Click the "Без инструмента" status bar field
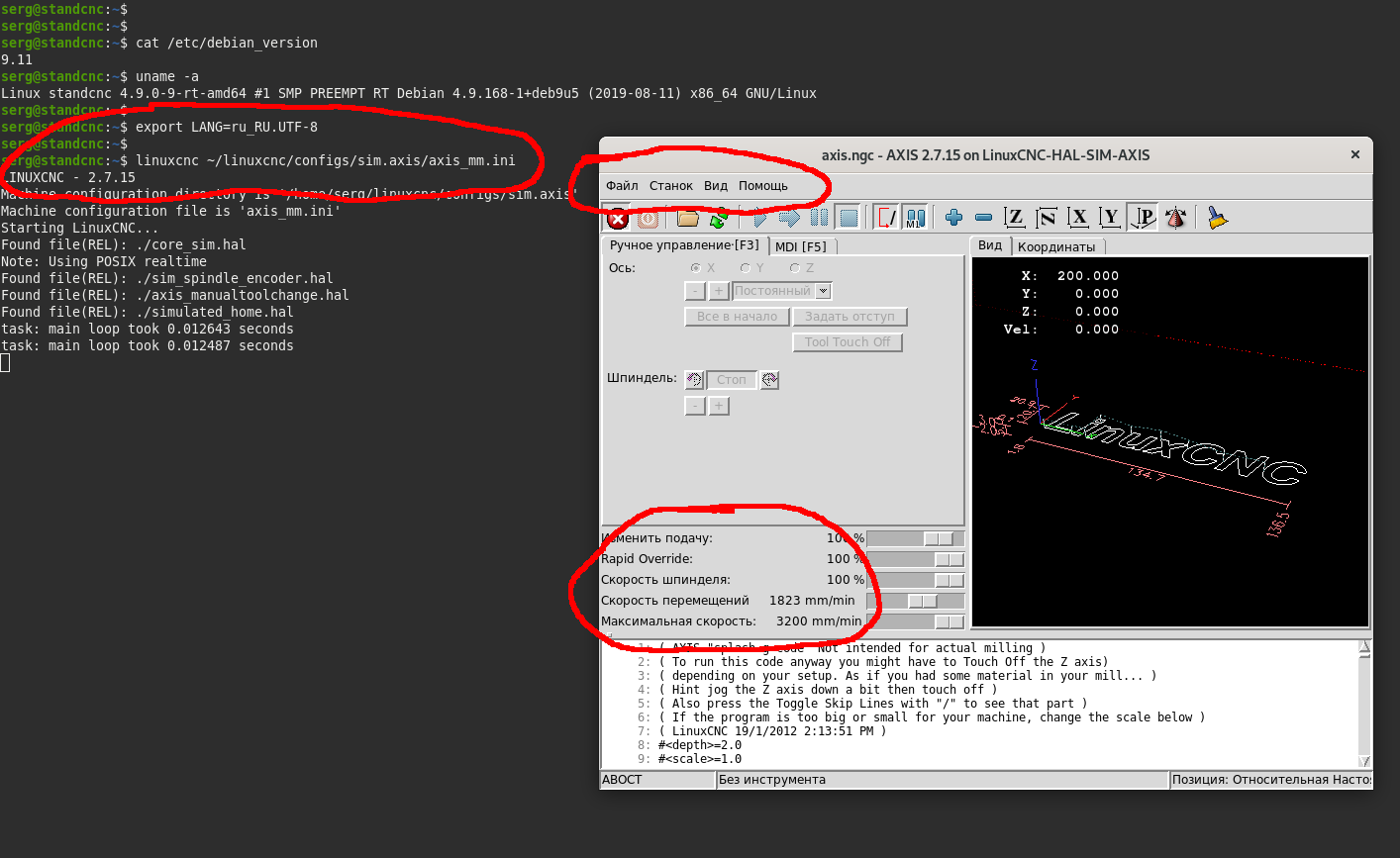This screenshot has height=858, width=1400. (x=943, y=780)
